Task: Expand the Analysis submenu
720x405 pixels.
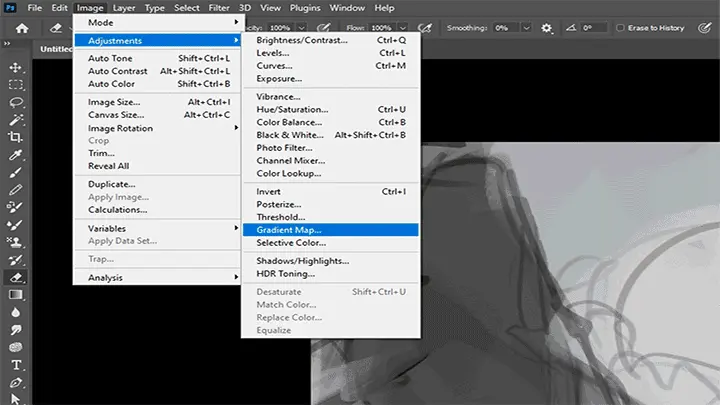Action: point(157,277)
